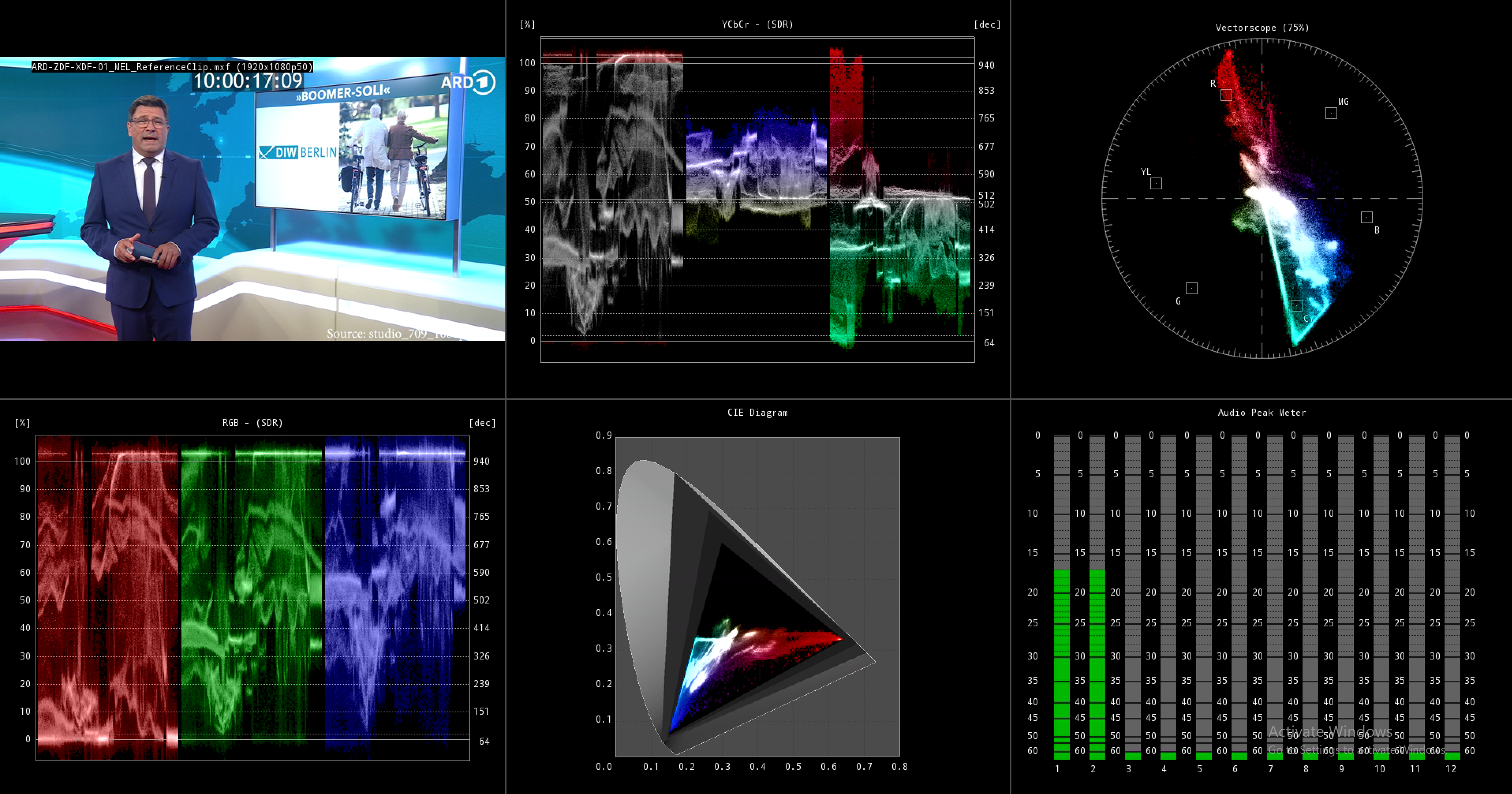Click the ARD-ZDF-XDF-01_MEL_ReferenceClip.mxf filename overlay

click(172, 67)
